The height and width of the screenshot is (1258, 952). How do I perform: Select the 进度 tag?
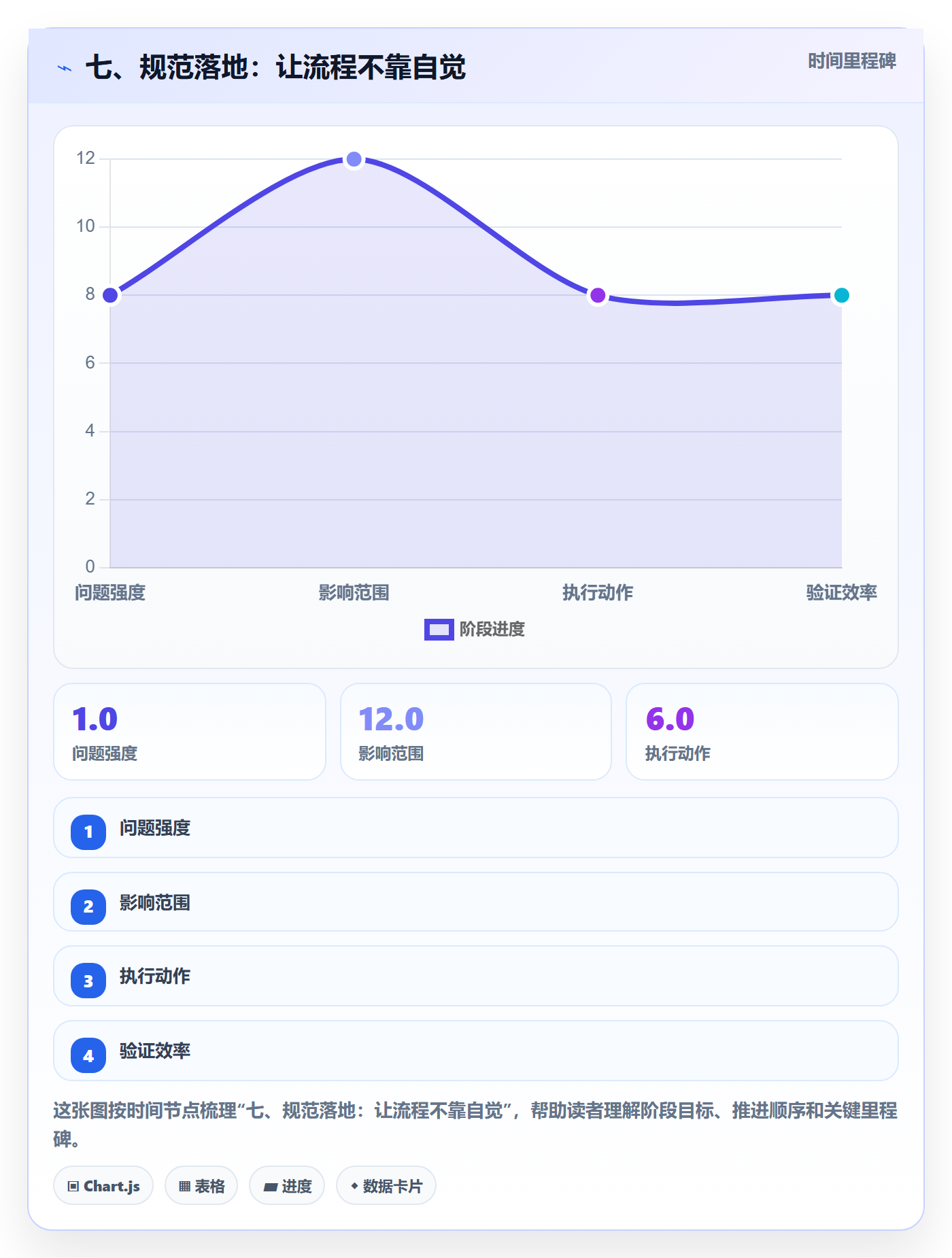[x=287, y=1185]
